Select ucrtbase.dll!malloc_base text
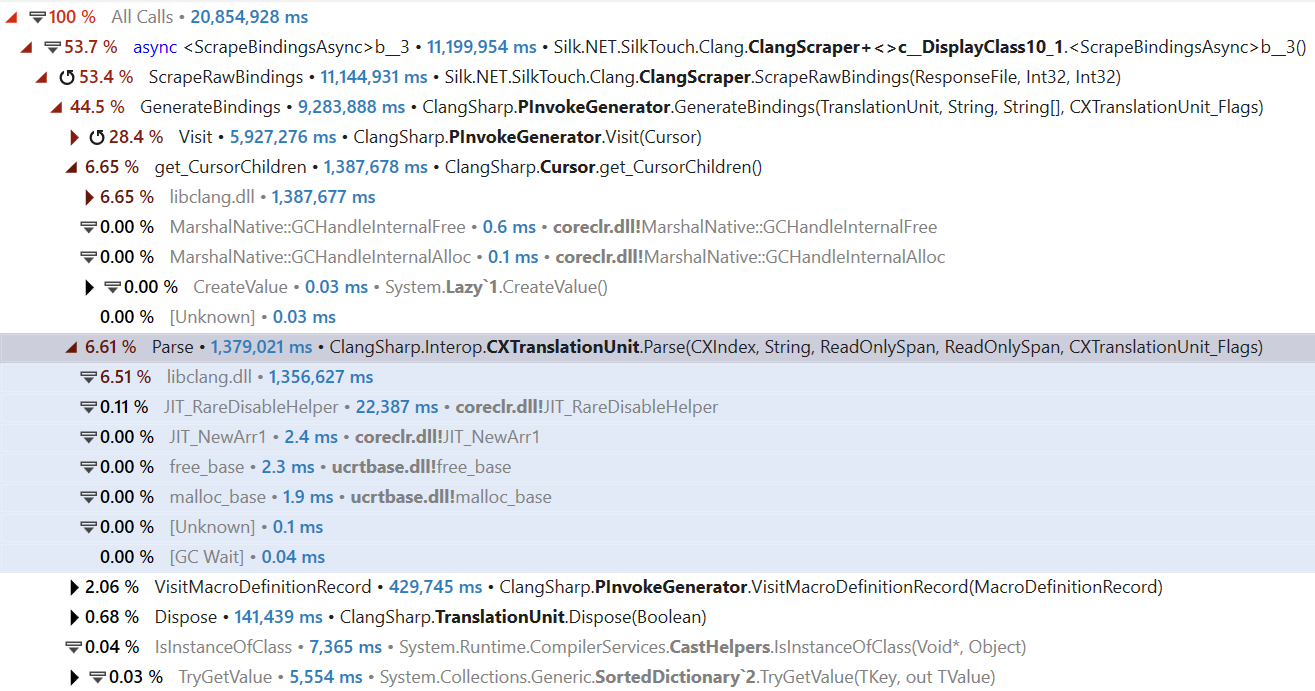This screenshot has height=691, width=1315. 451,497
